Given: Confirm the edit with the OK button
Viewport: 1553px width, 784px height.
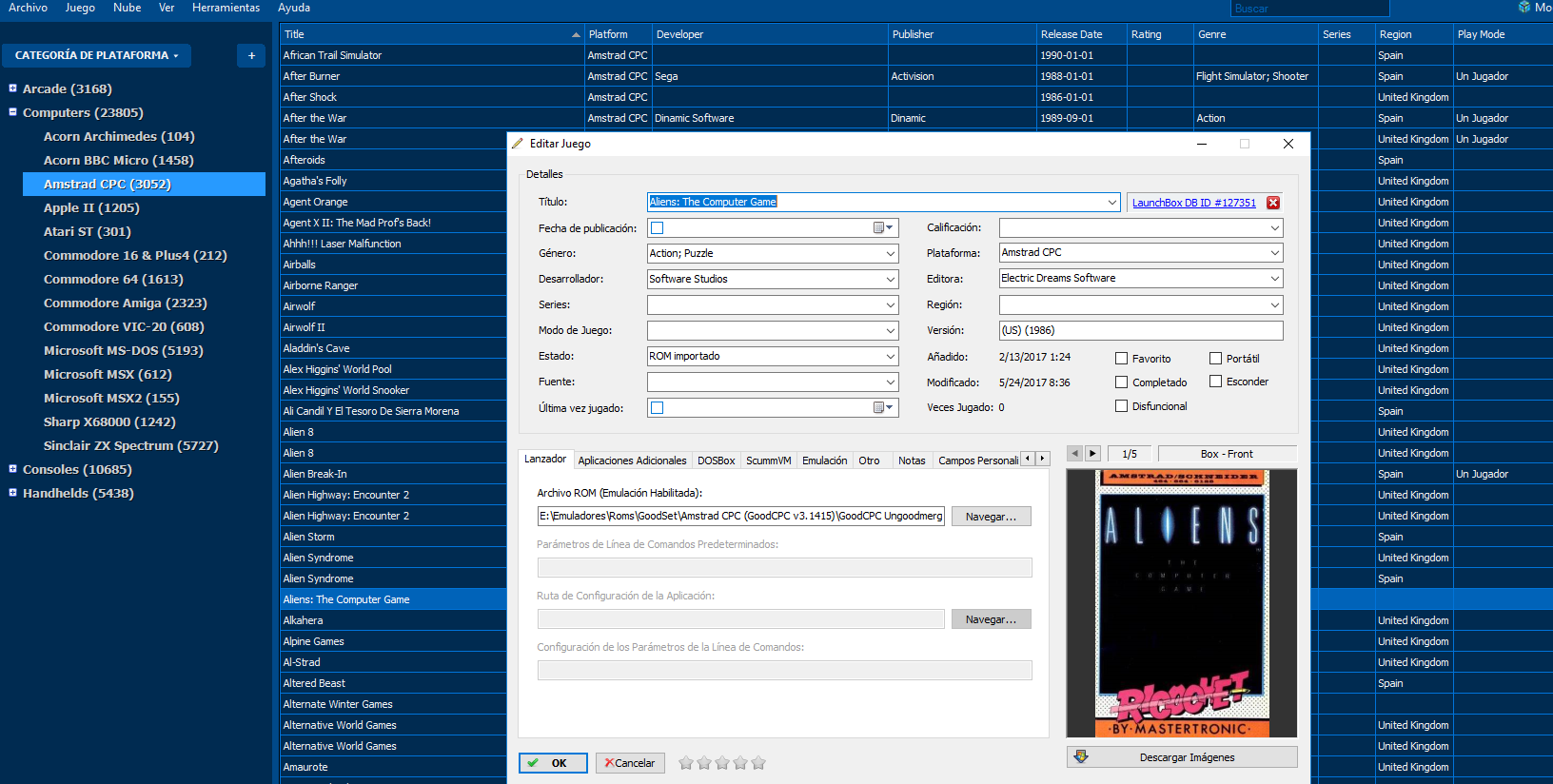Looking at the screenshot, I should point(552,763).
